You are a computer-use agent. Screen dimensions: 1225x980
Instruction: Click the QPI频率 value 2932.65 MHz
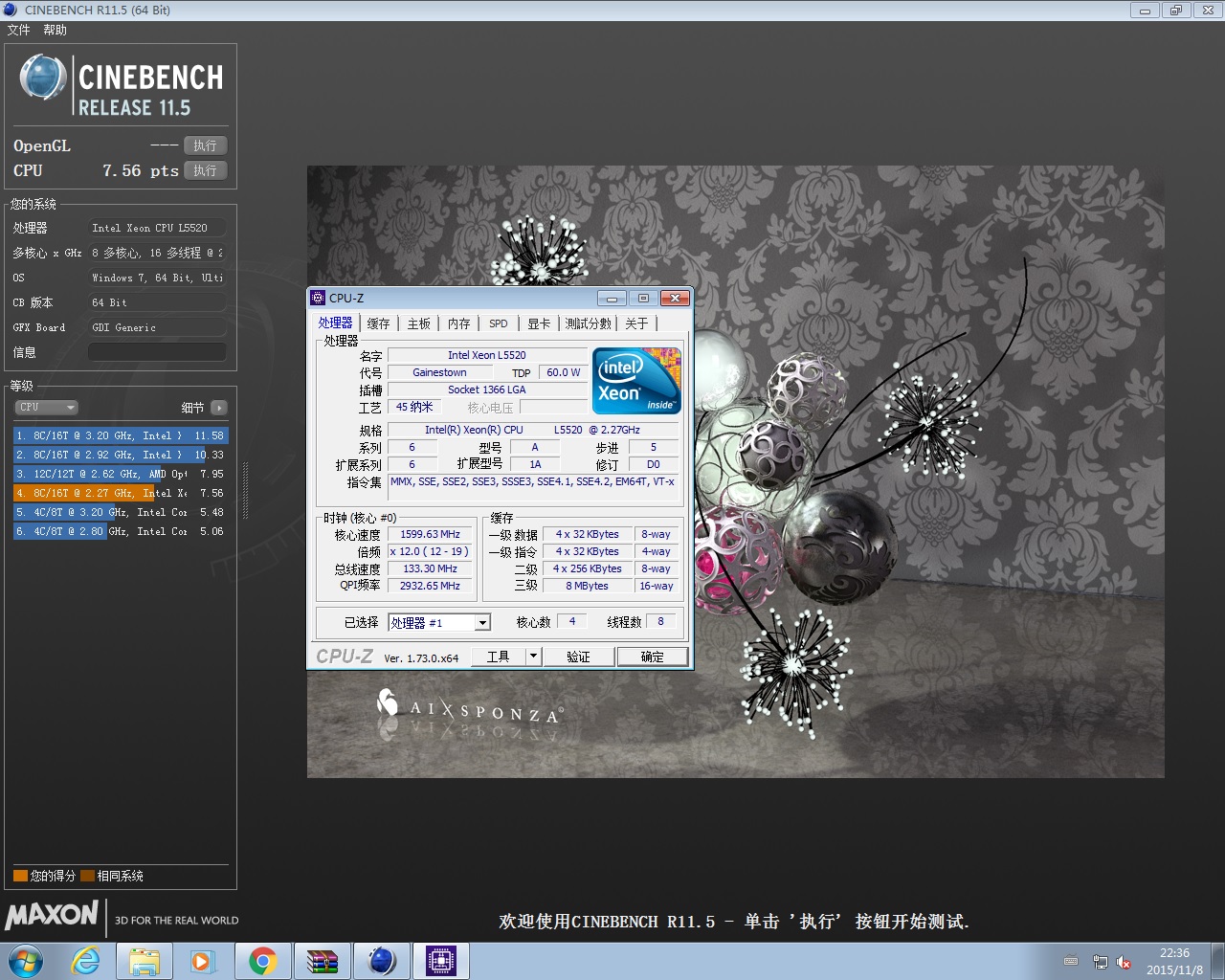click(x=430, y=587)
